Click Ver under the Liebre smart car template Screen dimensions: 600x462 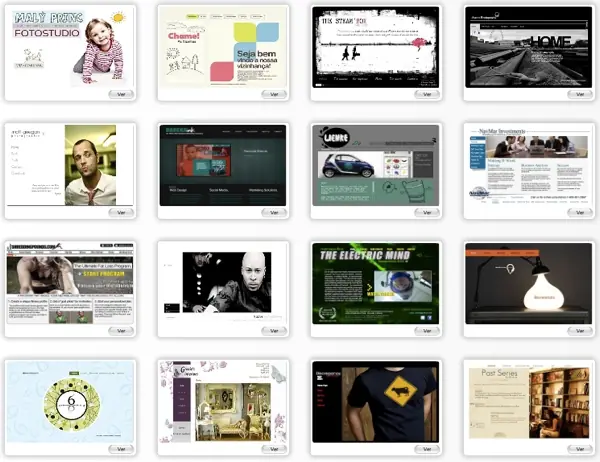427,212
